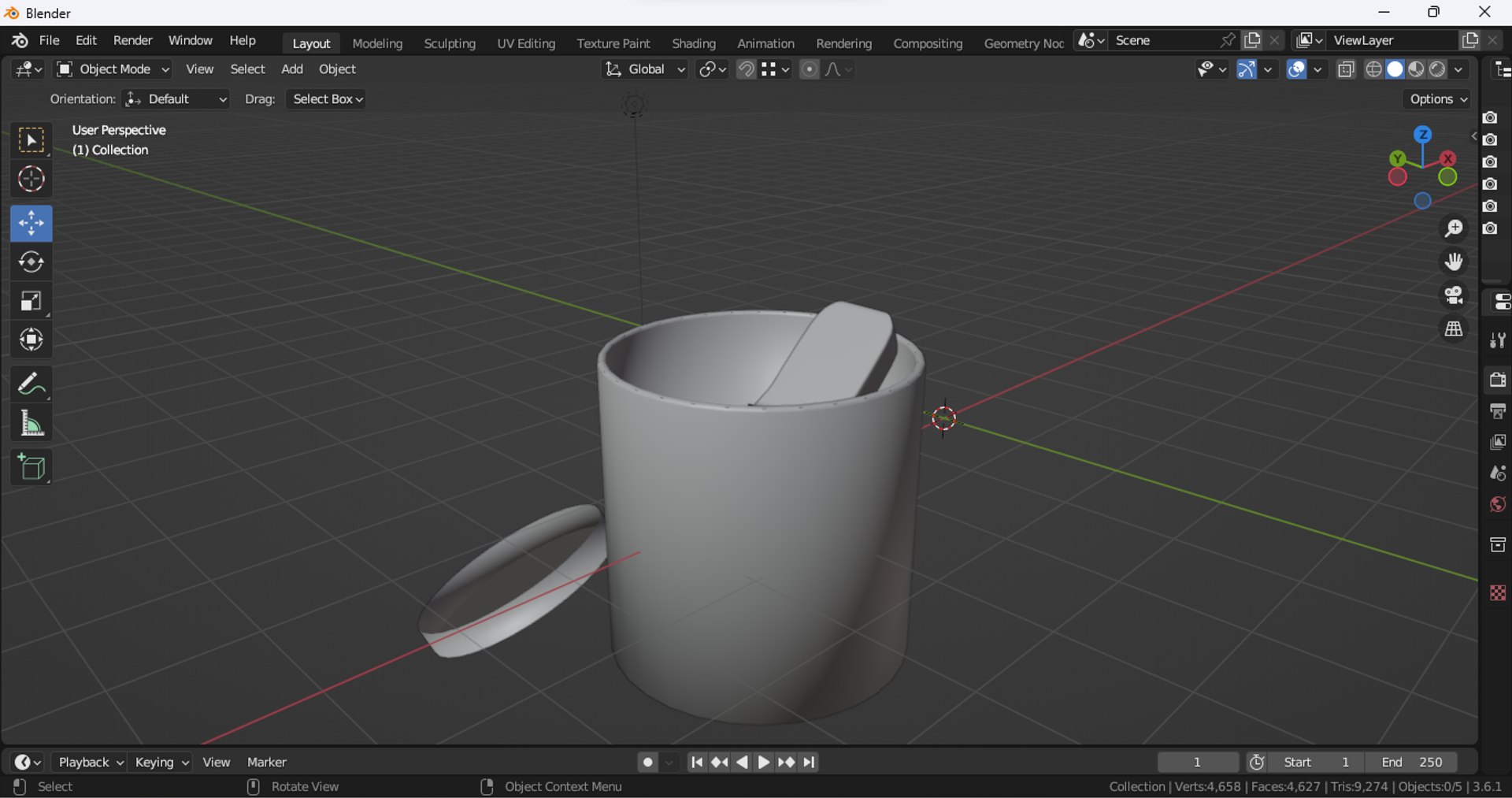Activate the Select Box tool icon
Viewport: 1512px width, 798px height.
(x=31, y=141)
